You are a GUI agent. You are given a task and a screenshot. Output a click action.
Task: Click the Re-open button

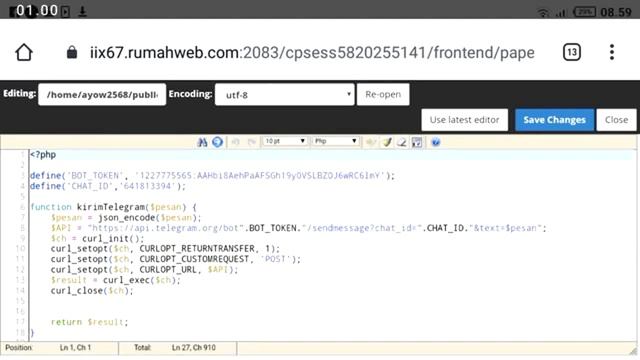pos(383,95)
